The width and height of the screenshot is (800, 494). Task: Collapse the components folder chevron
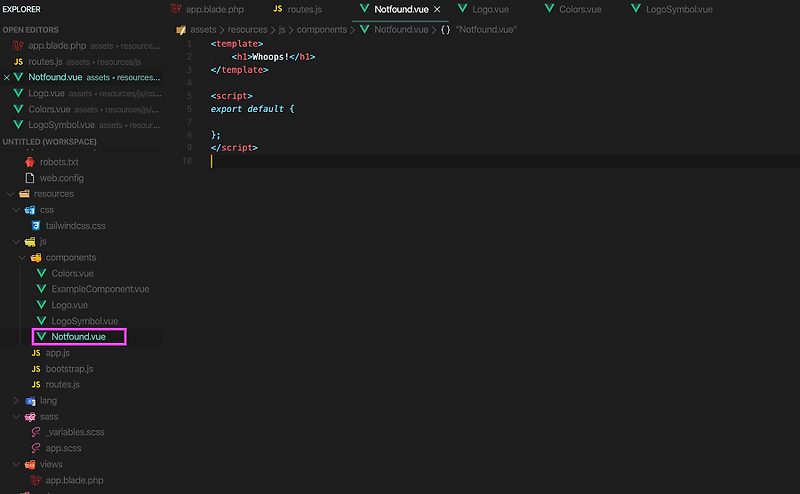coord(22,258)
